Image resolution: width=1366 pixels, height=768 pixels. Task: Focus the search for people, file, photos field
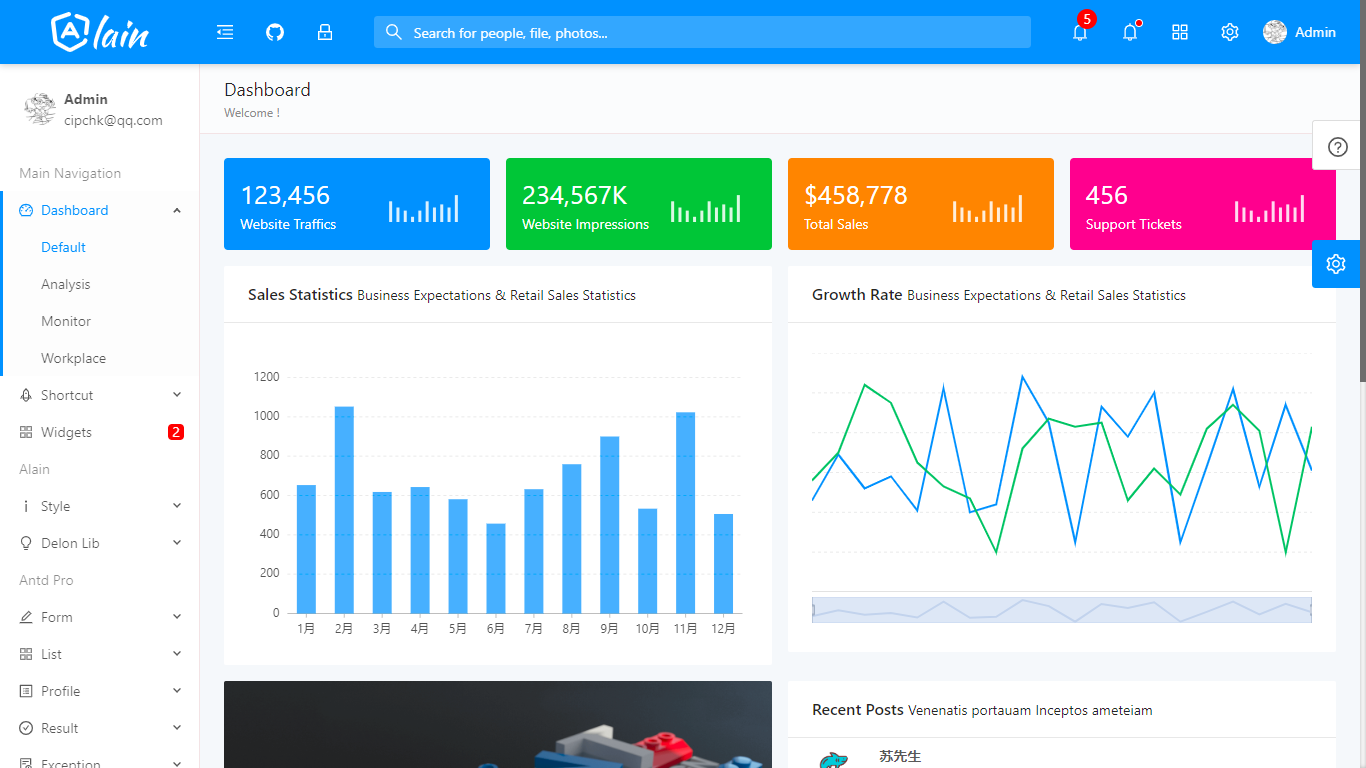tap(702, 32)
